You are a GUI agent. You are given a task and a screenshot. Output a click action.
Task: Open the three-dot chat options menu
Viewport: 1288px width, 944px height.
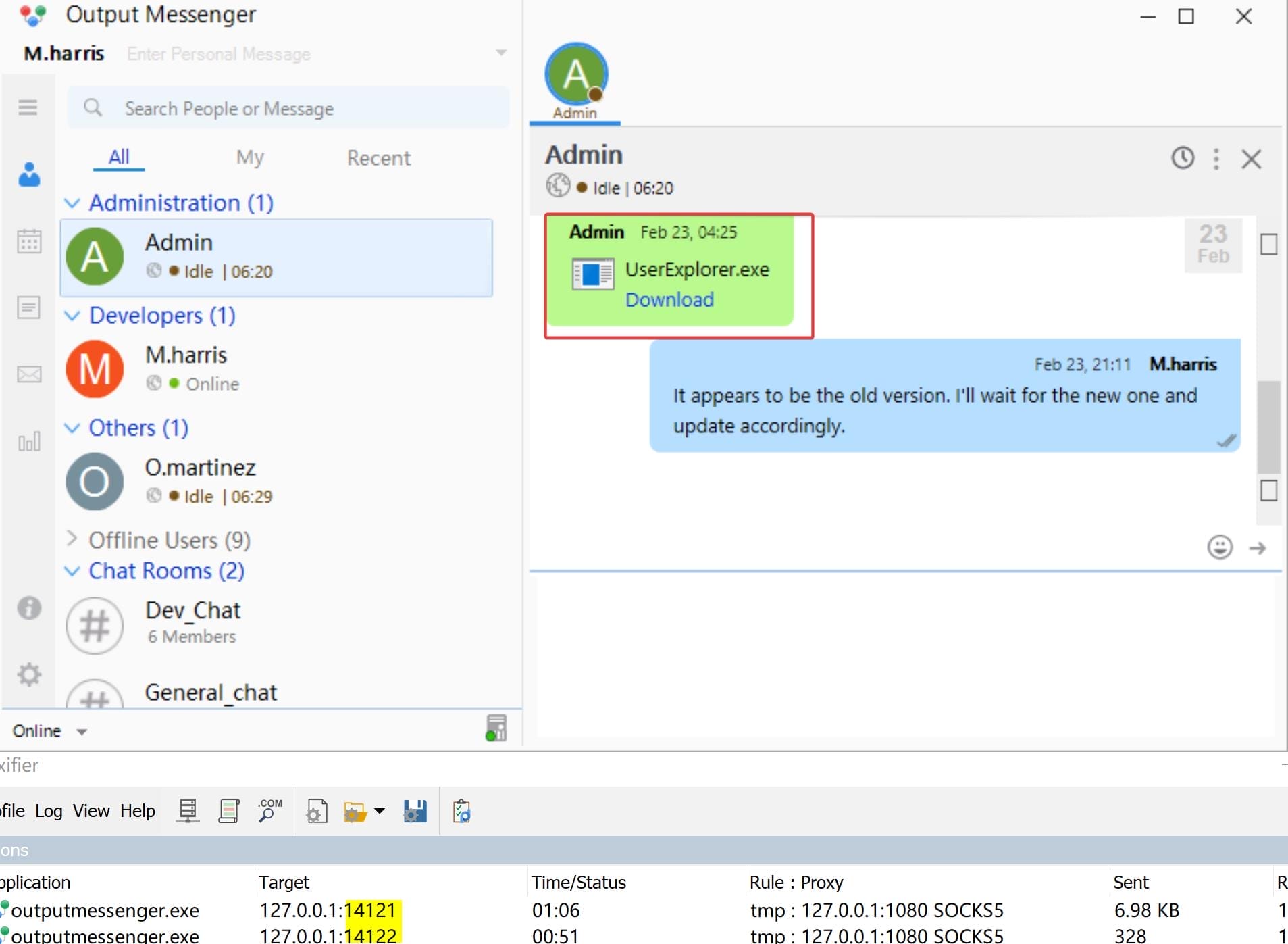(x=1216, y=159)
